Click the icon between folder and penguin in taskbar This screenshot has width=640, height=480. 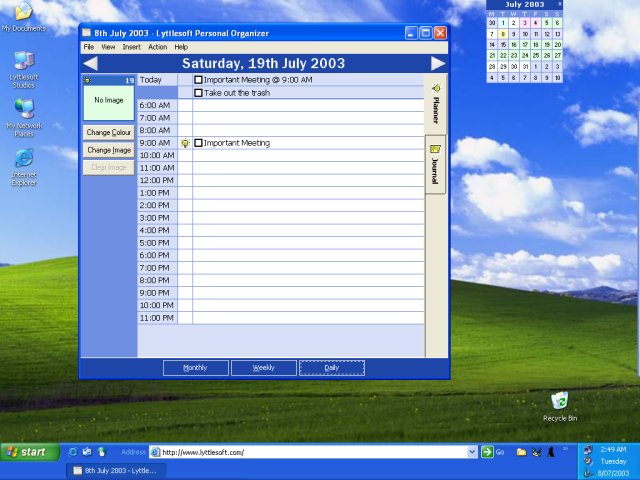click(x=537, y=452)
